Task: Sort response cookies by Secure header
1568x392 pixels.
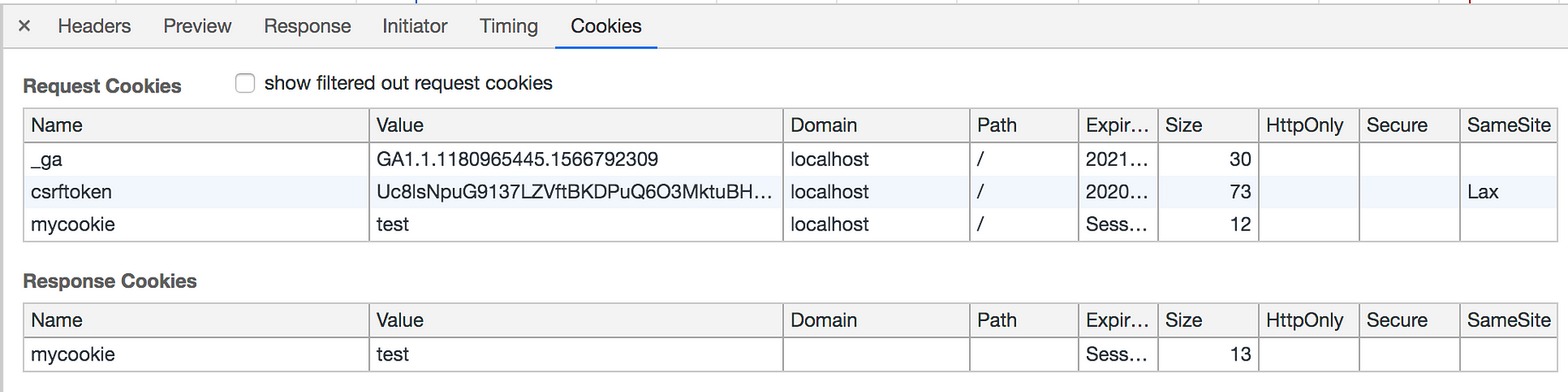Action: (x=1409, y=320)
